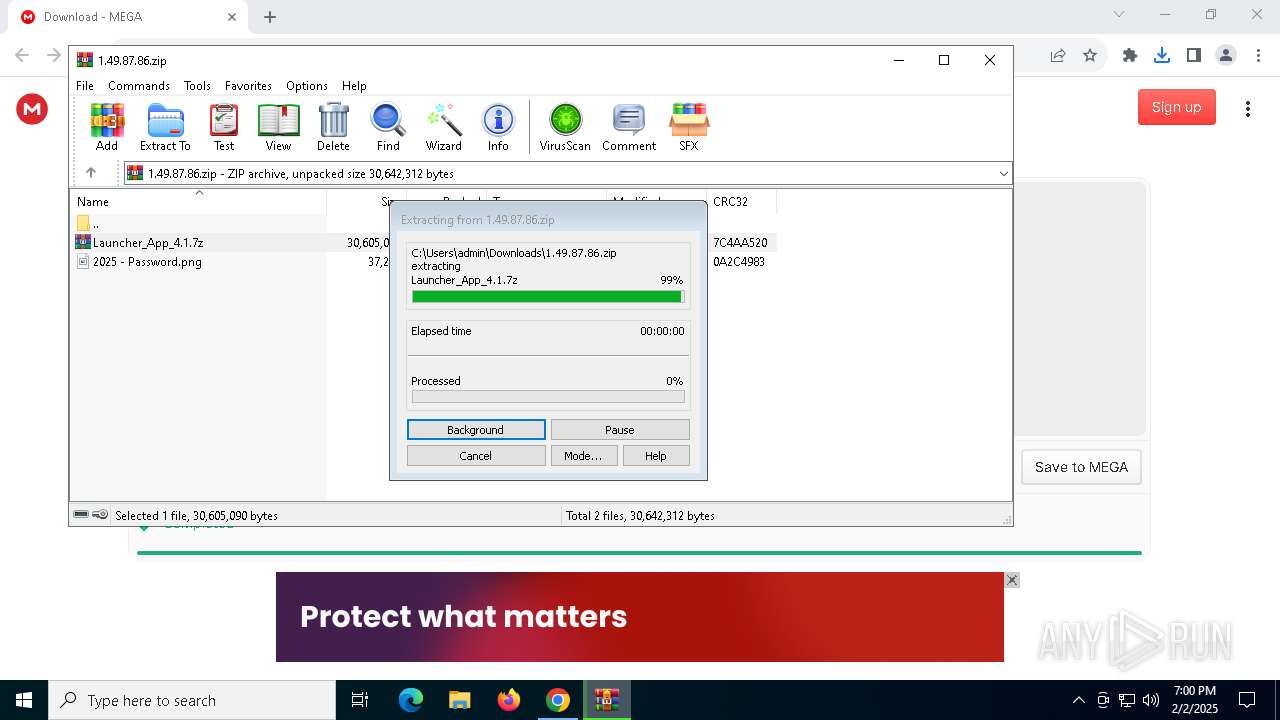Go up one folder level arrow
Viewport: 1280px width, 720px height.
tap(91, 173)
